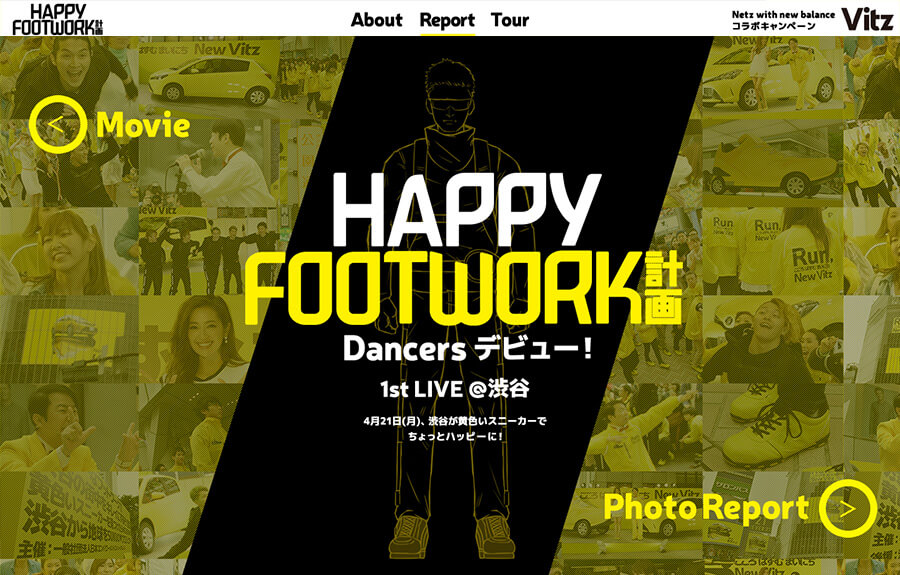Open Netz with new balance campaign text
The height and width of the screenshot is (575, 900).
pos(783,20)
